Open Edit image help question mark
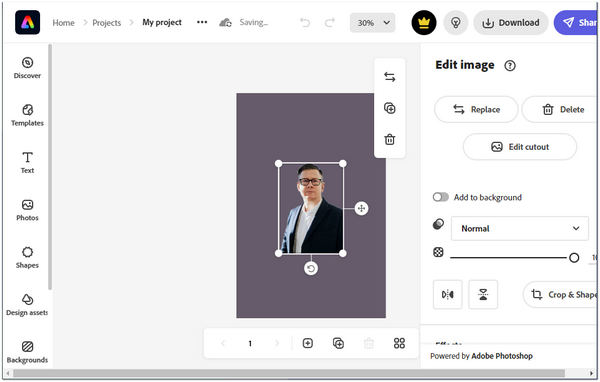 (x=510, y=66)
